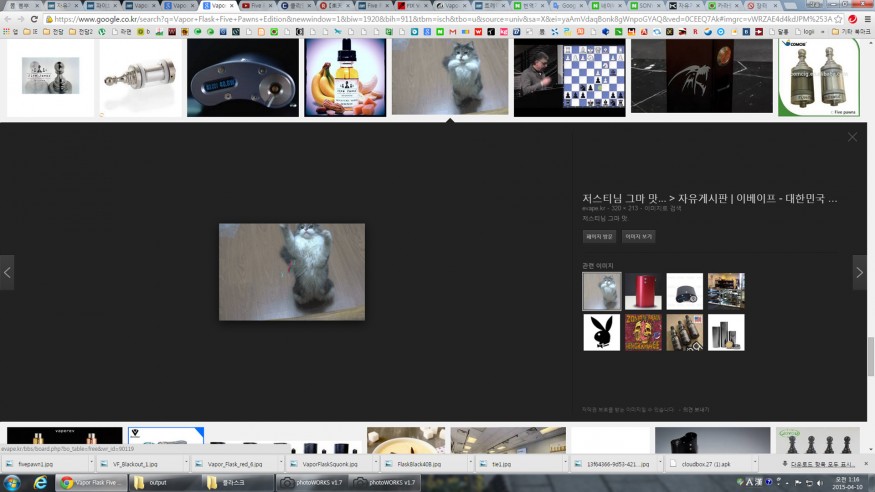Select the red mod related image
875x492 pixels.
click(643, 291)
